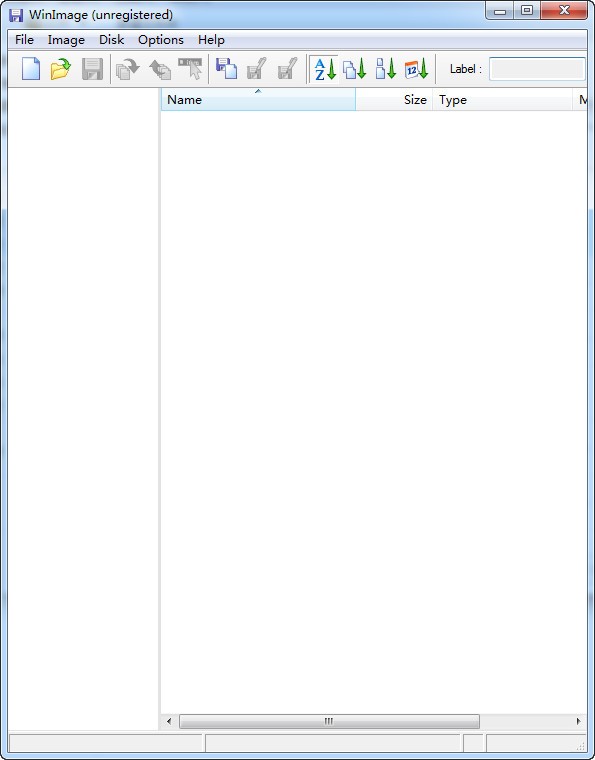The width and height of the screenshot is (595, 760).
Task: Click the WinImage title bar floppy icon
Action: click(x=16, y=15)
